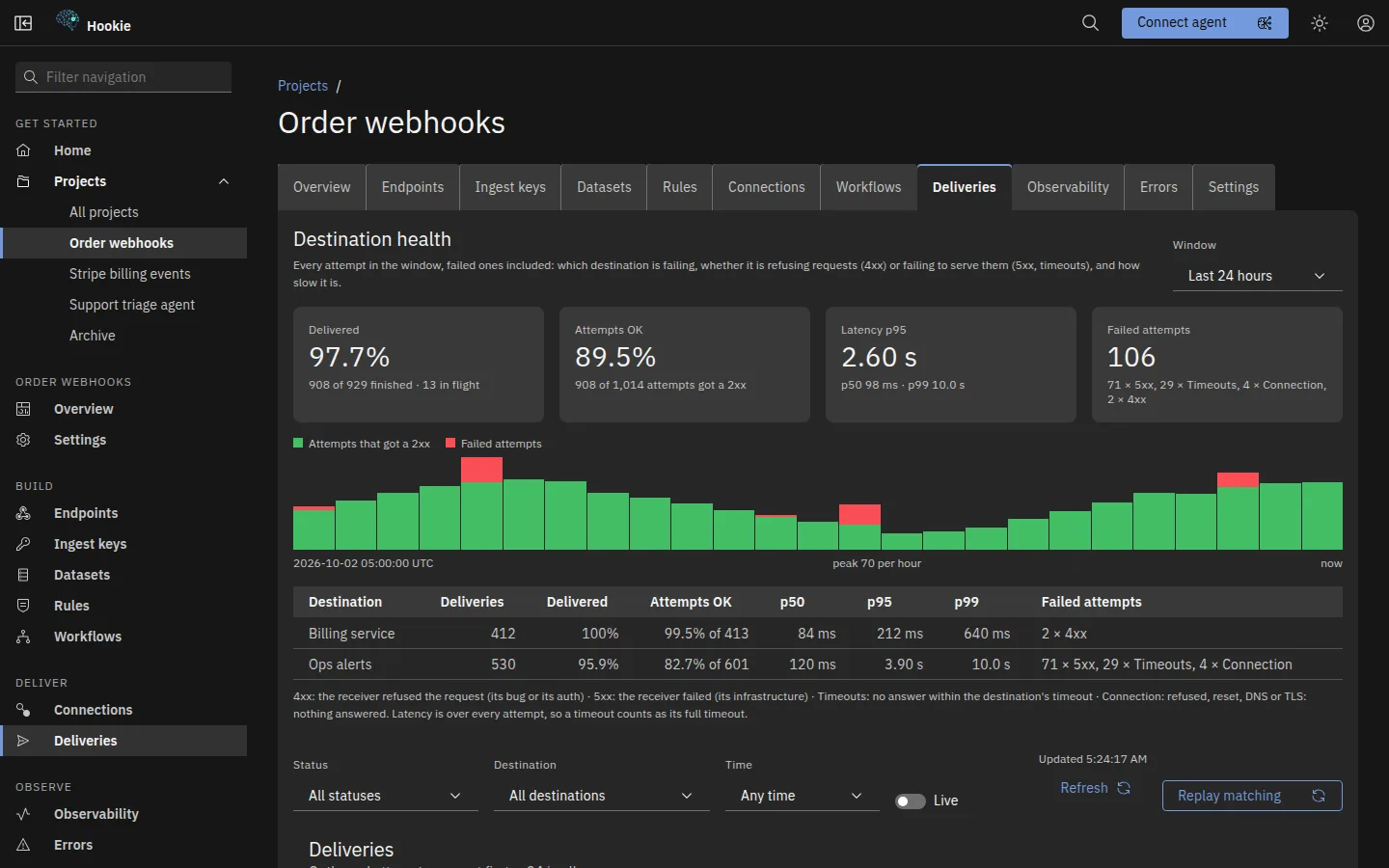
Task: Switch to the Connections tab
Action: click(x=766, y=187)
